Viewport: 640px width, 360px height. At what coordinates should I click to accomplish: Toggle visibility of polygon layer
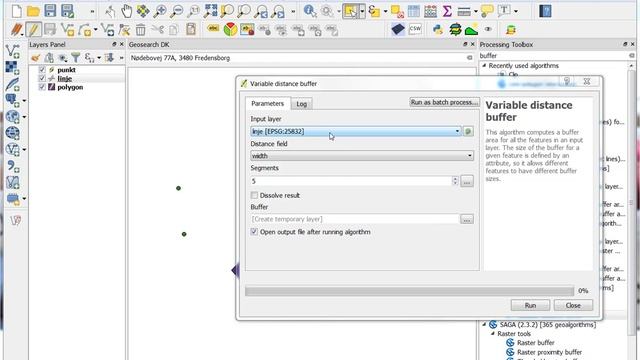(42, 87)
